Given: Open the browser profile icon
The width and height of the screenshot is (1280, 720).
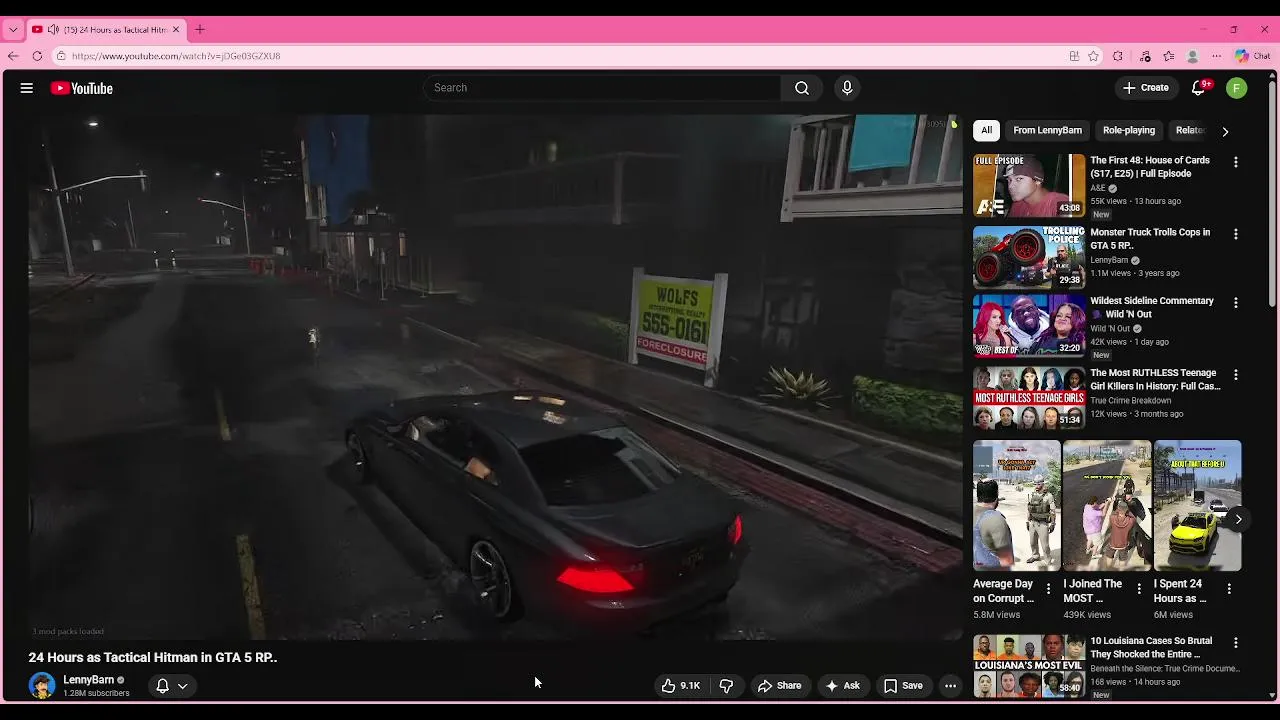Looking at the screenshot, I should click(1192, 56).
